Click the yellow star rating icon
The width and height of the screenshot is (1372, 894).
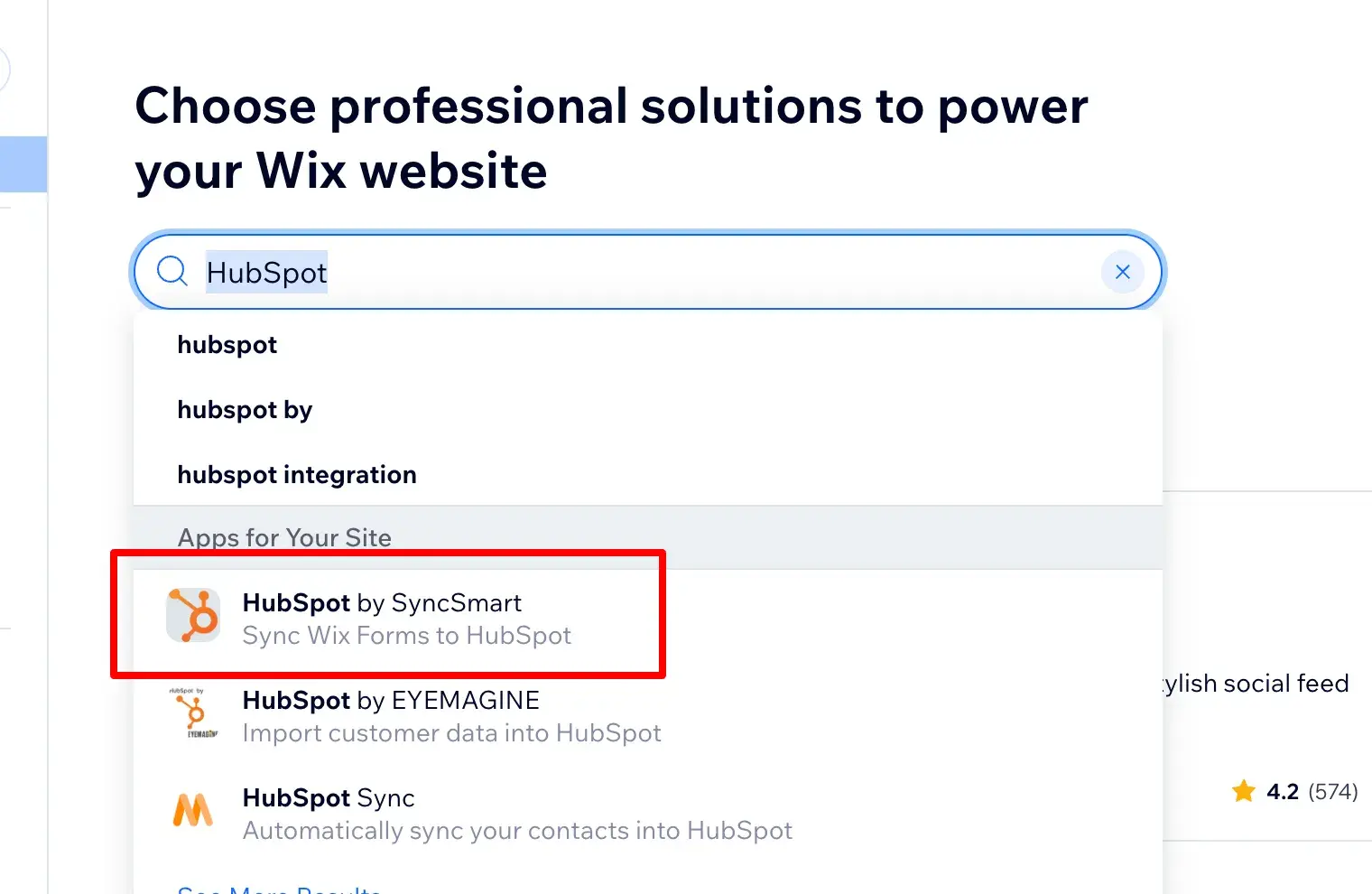[1244, 792]
